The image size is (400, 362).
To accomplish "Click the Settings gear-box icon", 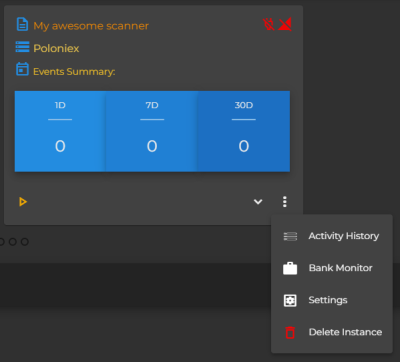I will [x=290, y=300].
